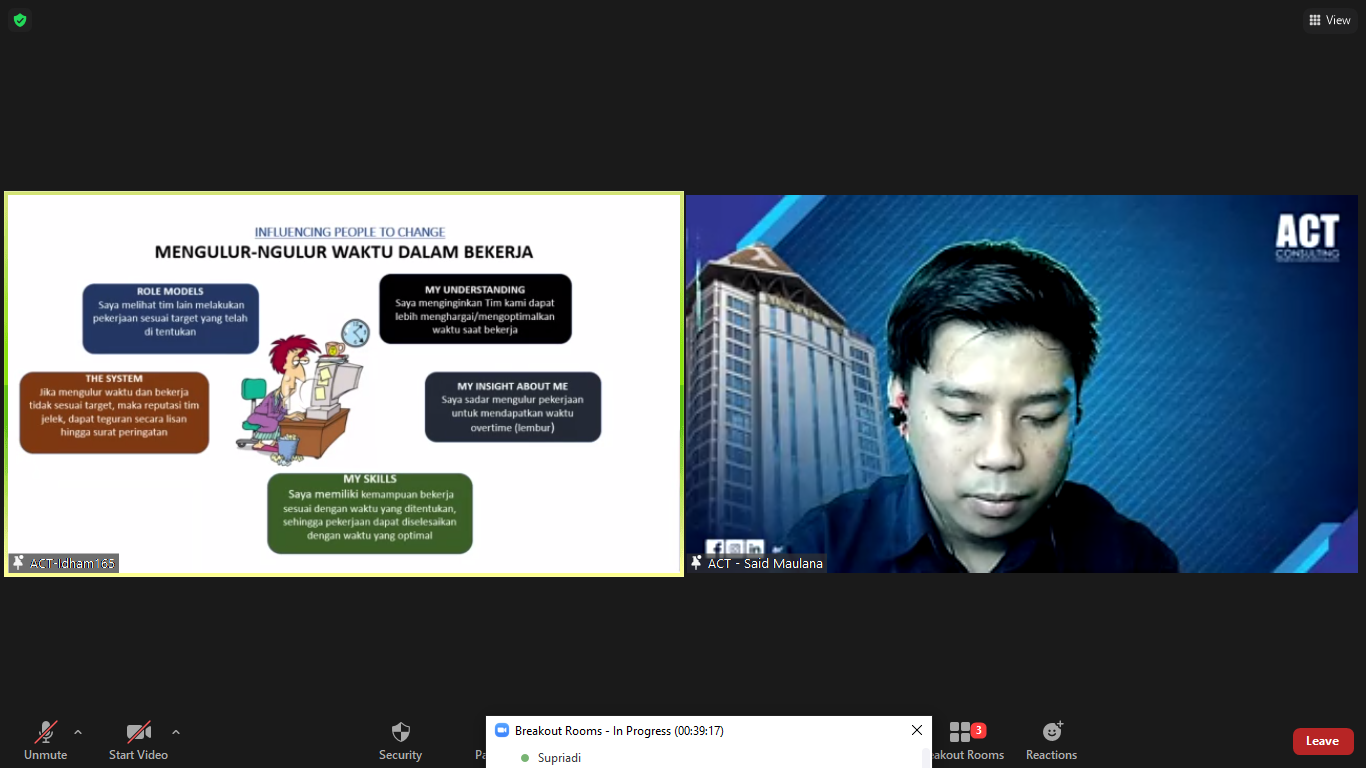
Task: Close the Breakout Rooms popup window
Action: [x=916, y=731]
